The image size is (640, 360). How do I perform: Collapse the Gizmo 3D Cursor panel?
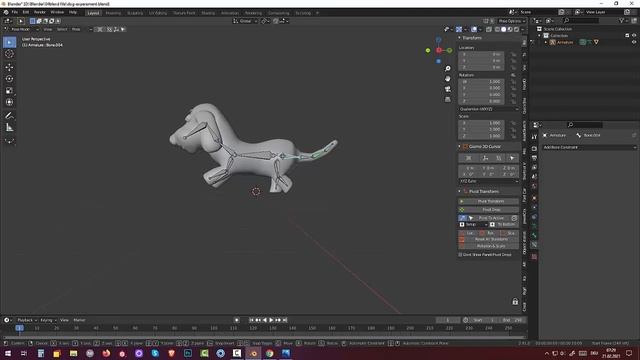tap(460, 146)
